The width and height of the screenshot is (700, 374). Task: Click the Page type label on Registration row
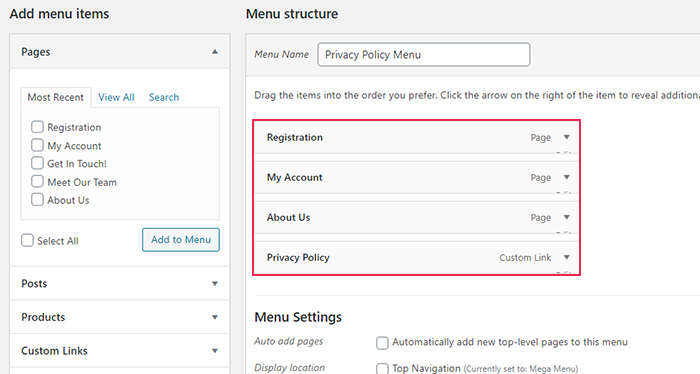tap(541, 137)
